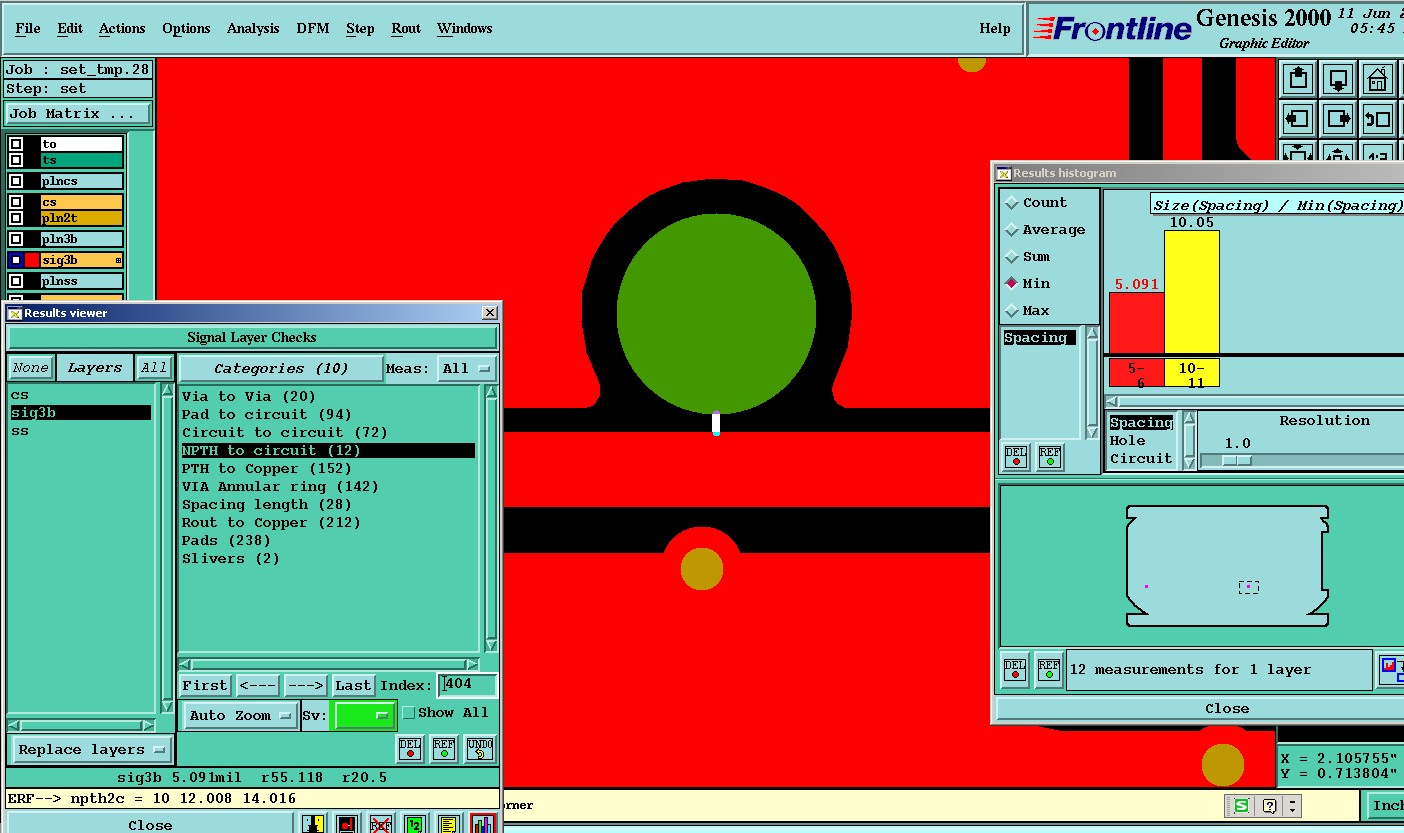Click DEL icon beside measurements status
This screenshot has width=1404, height=833.
pos(1015,669)
